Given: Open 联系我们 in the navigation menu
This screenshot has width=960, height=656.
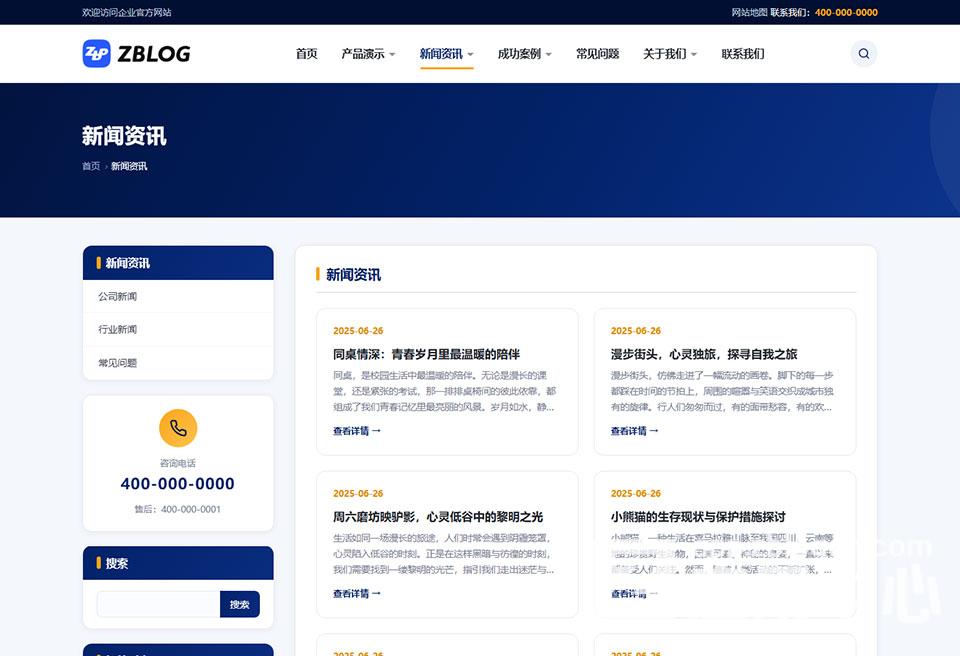Looking at the screenshot, I should pos(743,54).
